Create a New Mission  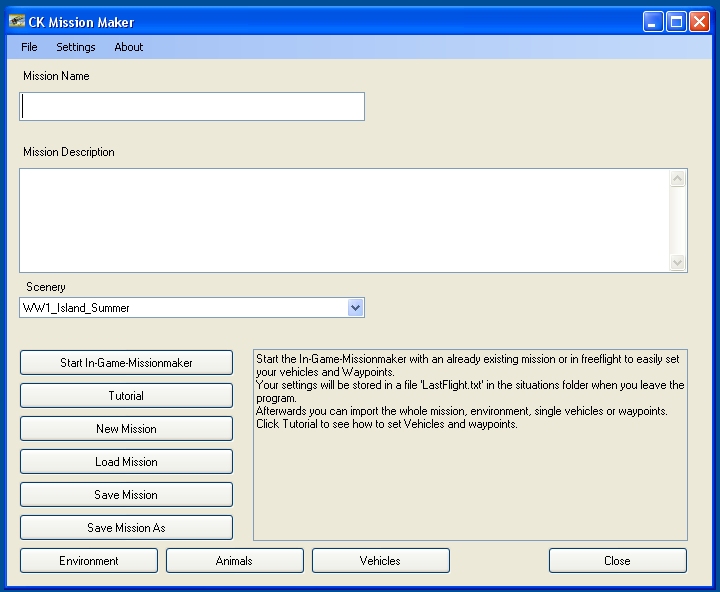tap(126, 429)
